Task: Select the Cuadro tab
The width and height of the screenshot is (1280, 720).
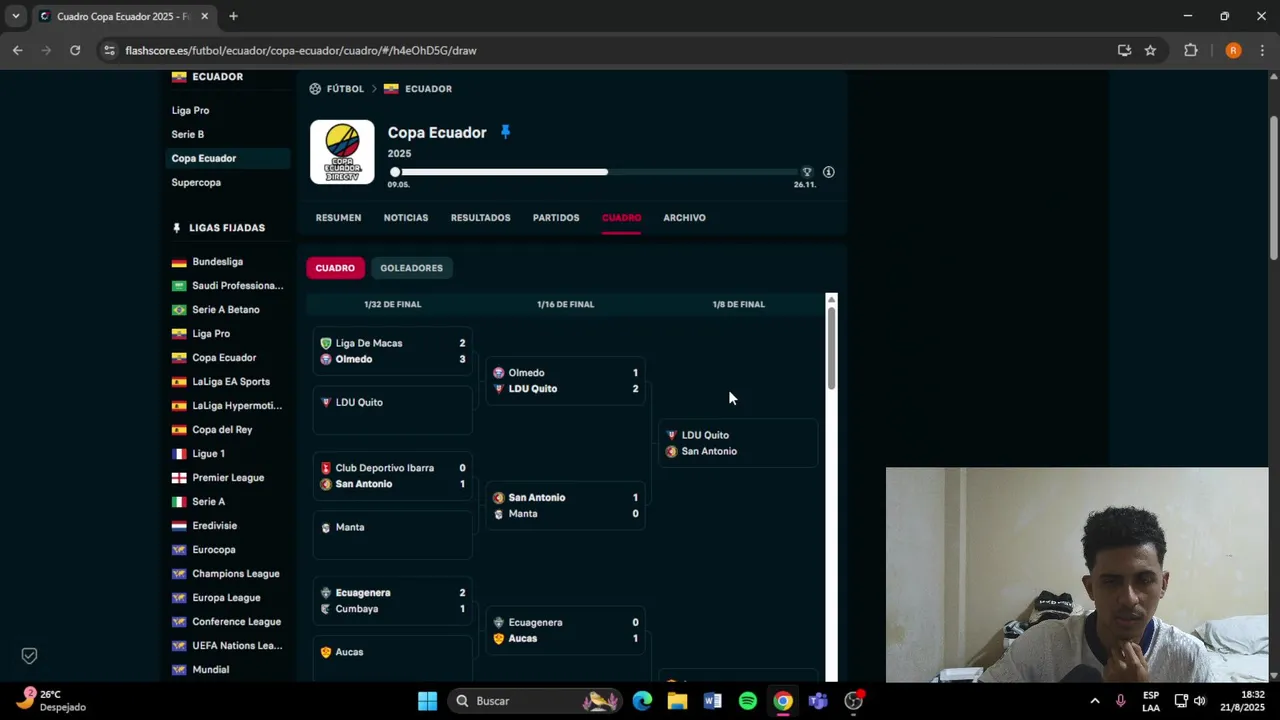Action: [621, 217]
